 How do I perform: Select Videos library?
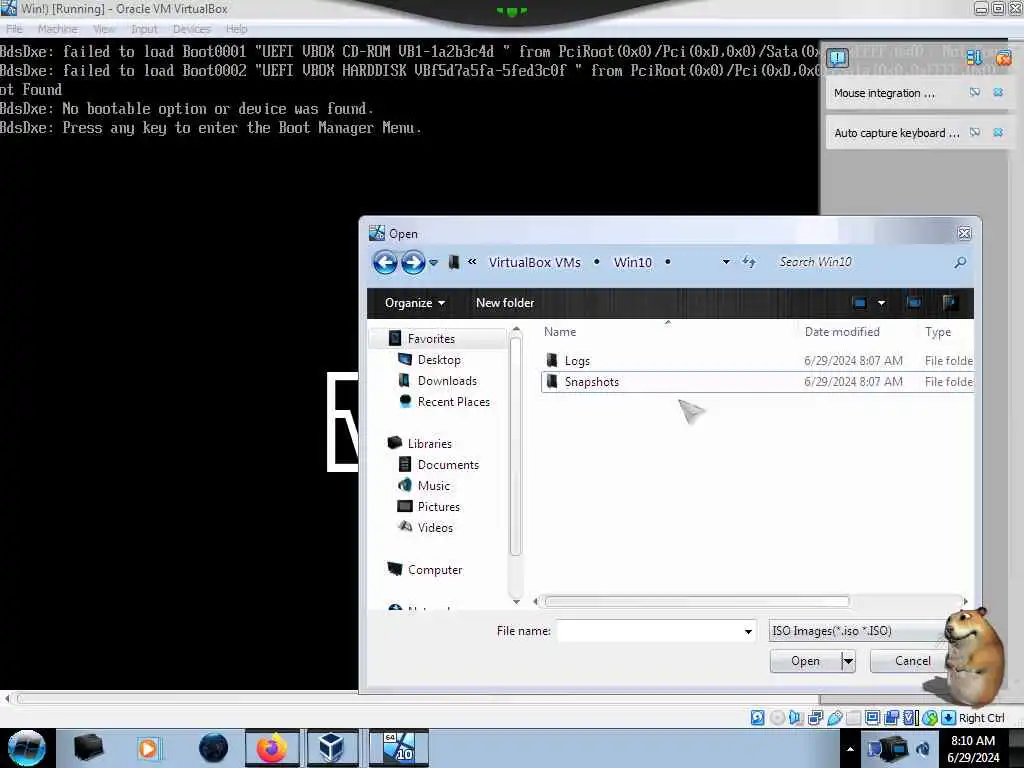pyautogui.click(x=435, y=528)
